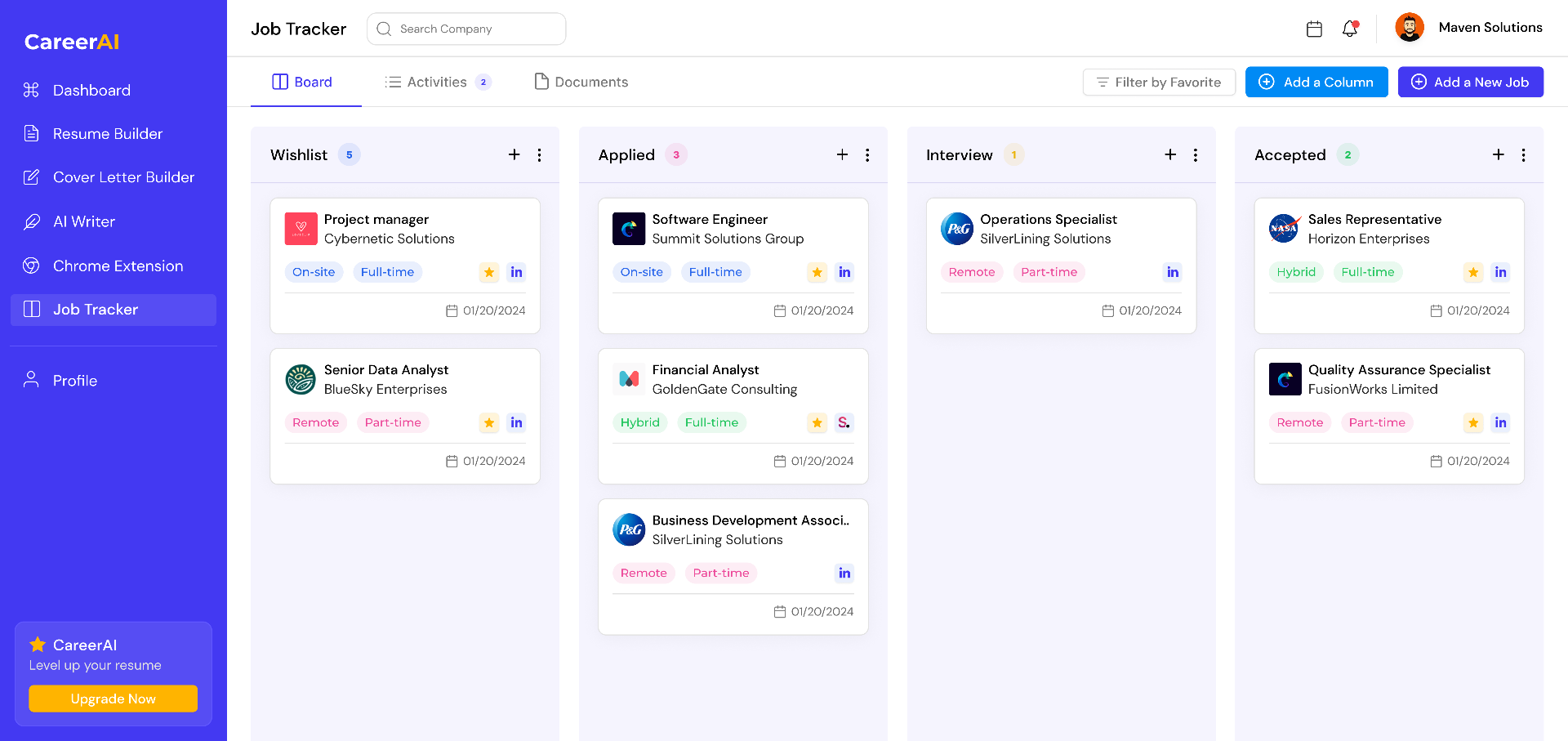Open notifications via the bell icon
Viewport: 1568px width, 741px height.
click(x=1349, y=29)
